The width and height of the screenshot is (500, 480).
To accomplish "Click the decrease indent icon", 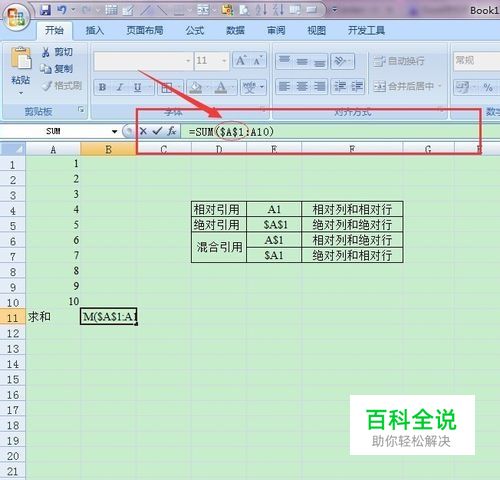I will 340,87.
